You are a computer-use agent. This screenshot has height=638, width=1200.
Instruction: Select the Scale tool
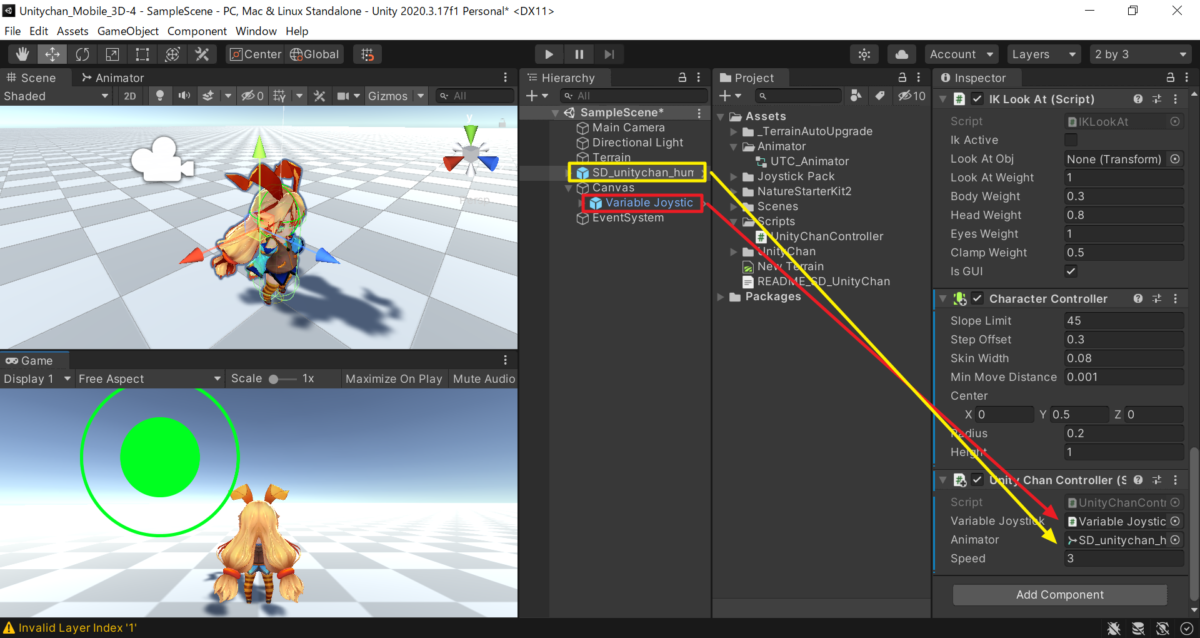point(112,54)
